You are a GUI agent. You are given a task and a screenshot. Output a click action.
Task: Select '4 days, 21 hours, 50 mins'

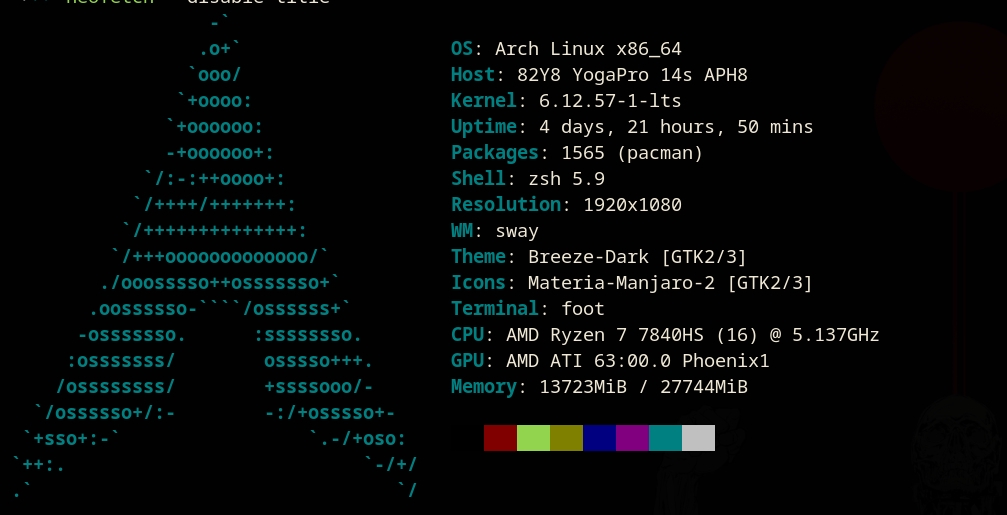(676, 127)
